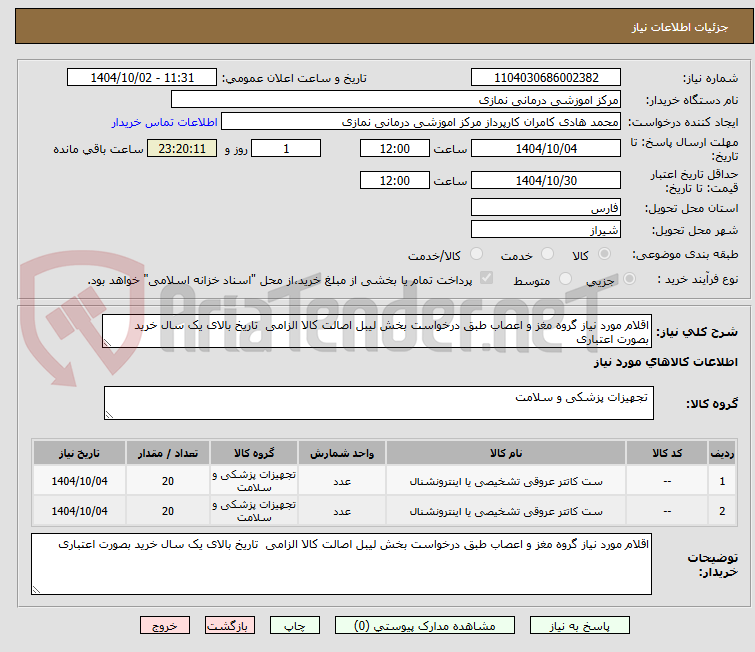Click unit عدد in row 2
The width and height of the screenshot is (755, 652).
coord(342,511)
